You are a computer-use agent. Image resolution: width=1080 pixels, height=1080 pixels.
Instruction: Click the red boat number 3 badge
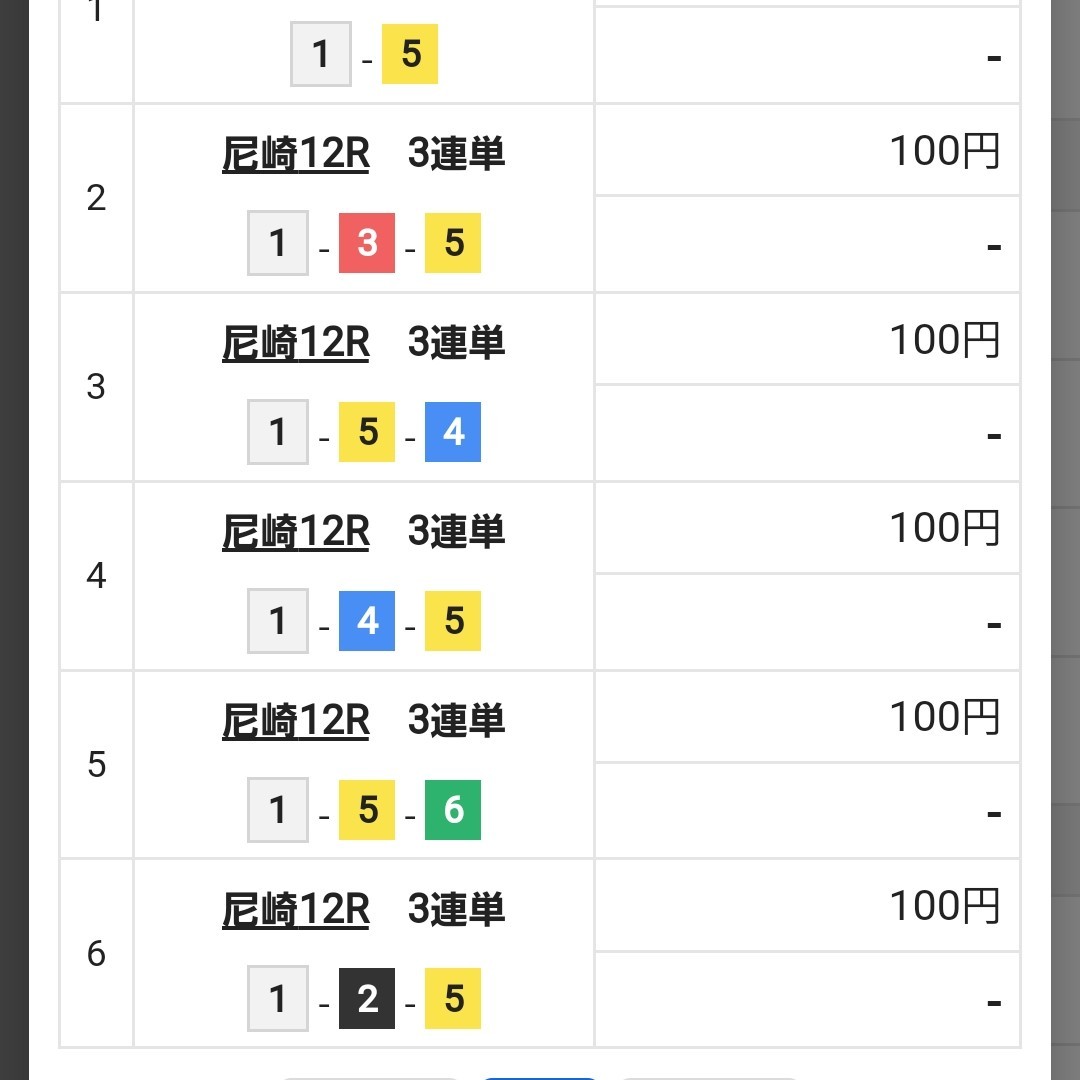[x=367, y=244]
